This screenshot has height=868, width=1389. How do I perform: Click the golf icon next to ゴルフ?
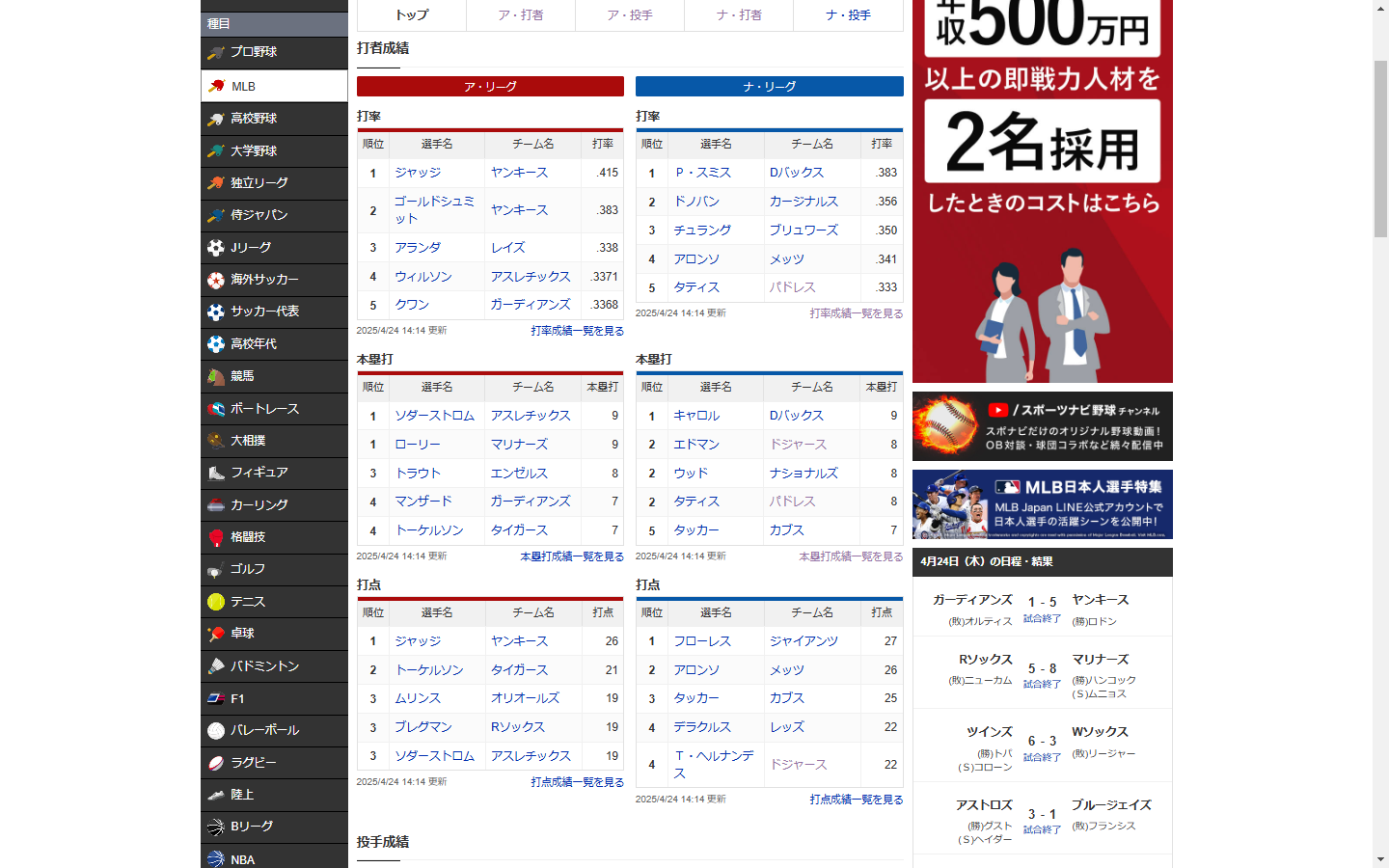tap(216, 570)
